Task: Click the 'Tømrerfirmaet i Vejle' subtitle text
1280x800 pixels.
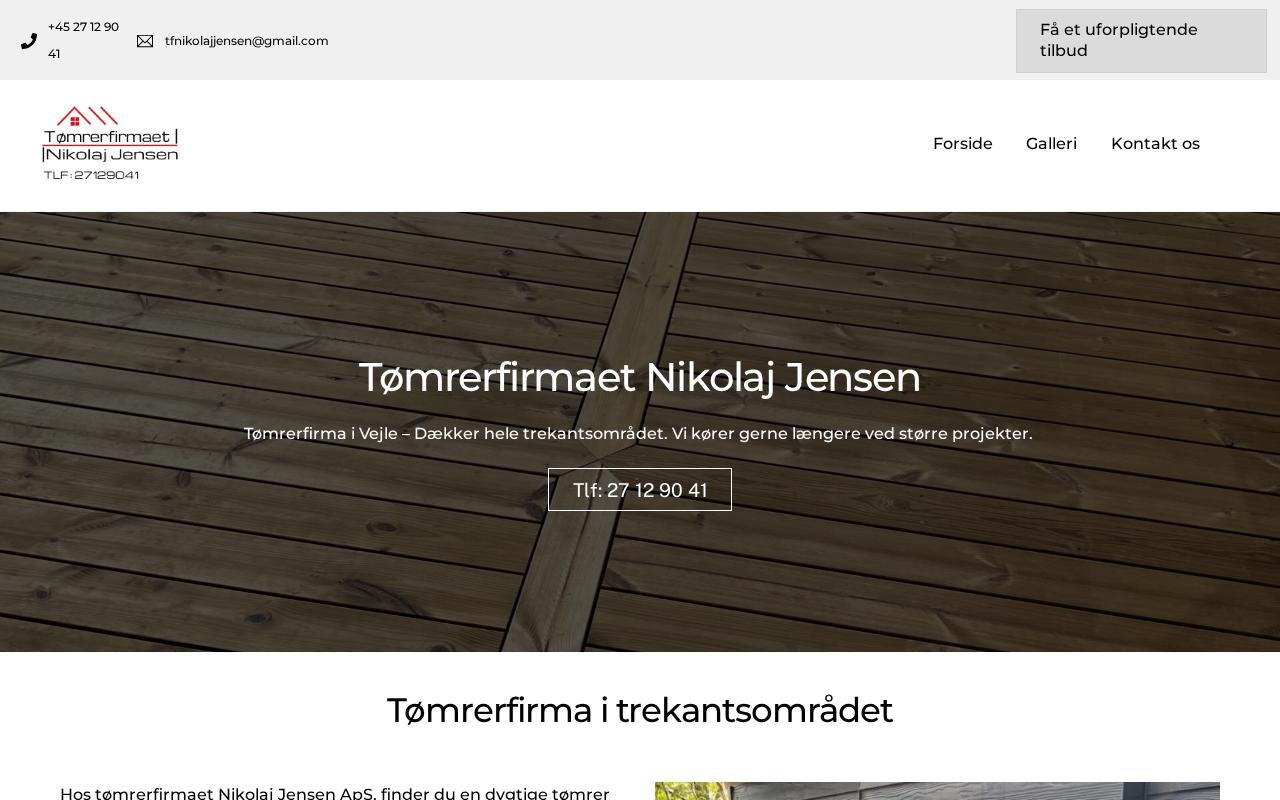Action: click(638, 434)
